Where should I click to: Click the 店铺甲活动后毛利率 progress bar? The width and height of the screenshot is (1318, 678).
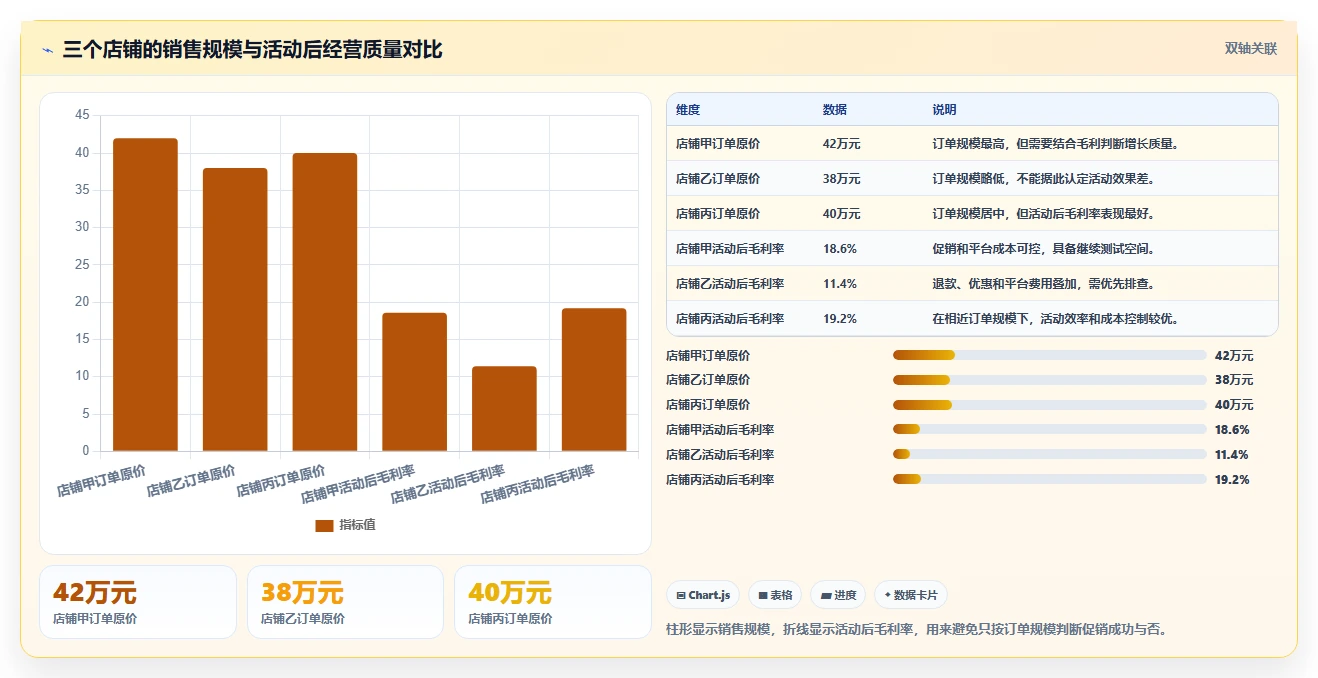pos(1049,430)
